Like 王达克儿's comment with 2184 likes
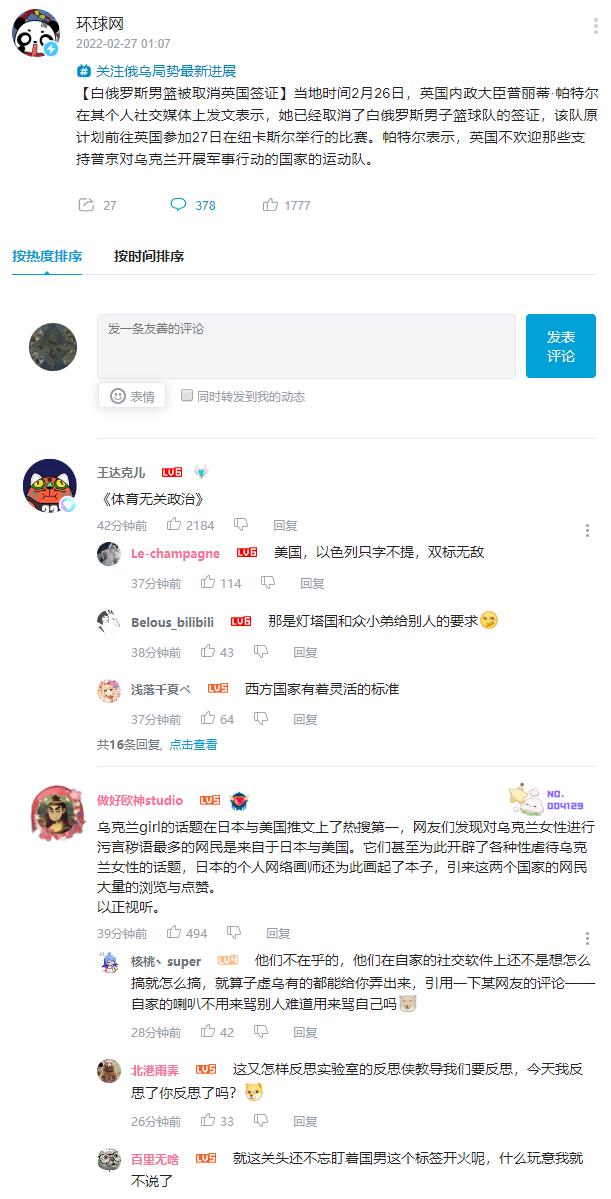The image size is (611, 1199). click(x=174, y=525)
